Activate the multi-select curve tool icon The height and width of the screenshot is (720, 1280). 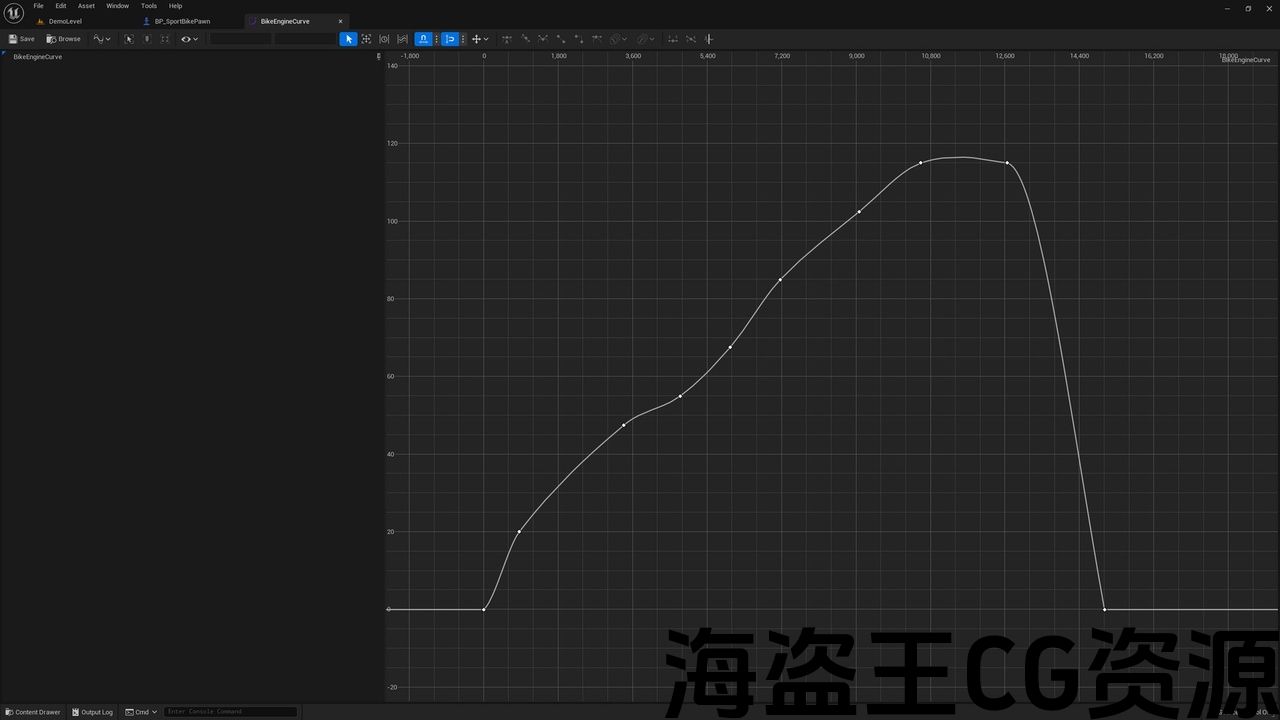402,39
